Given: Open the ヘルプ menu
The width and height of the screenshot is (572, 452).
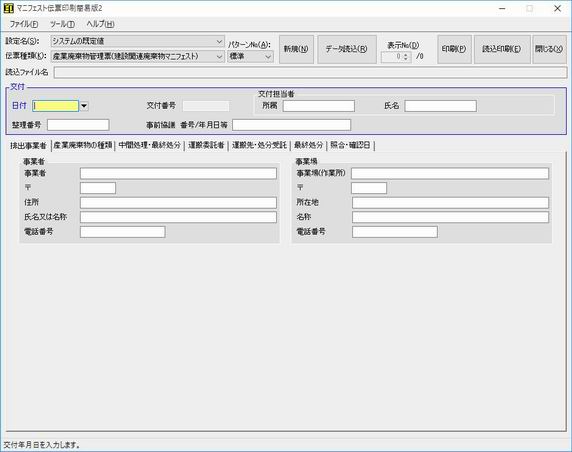Looking at the screenshot, I should pos(100,24).
